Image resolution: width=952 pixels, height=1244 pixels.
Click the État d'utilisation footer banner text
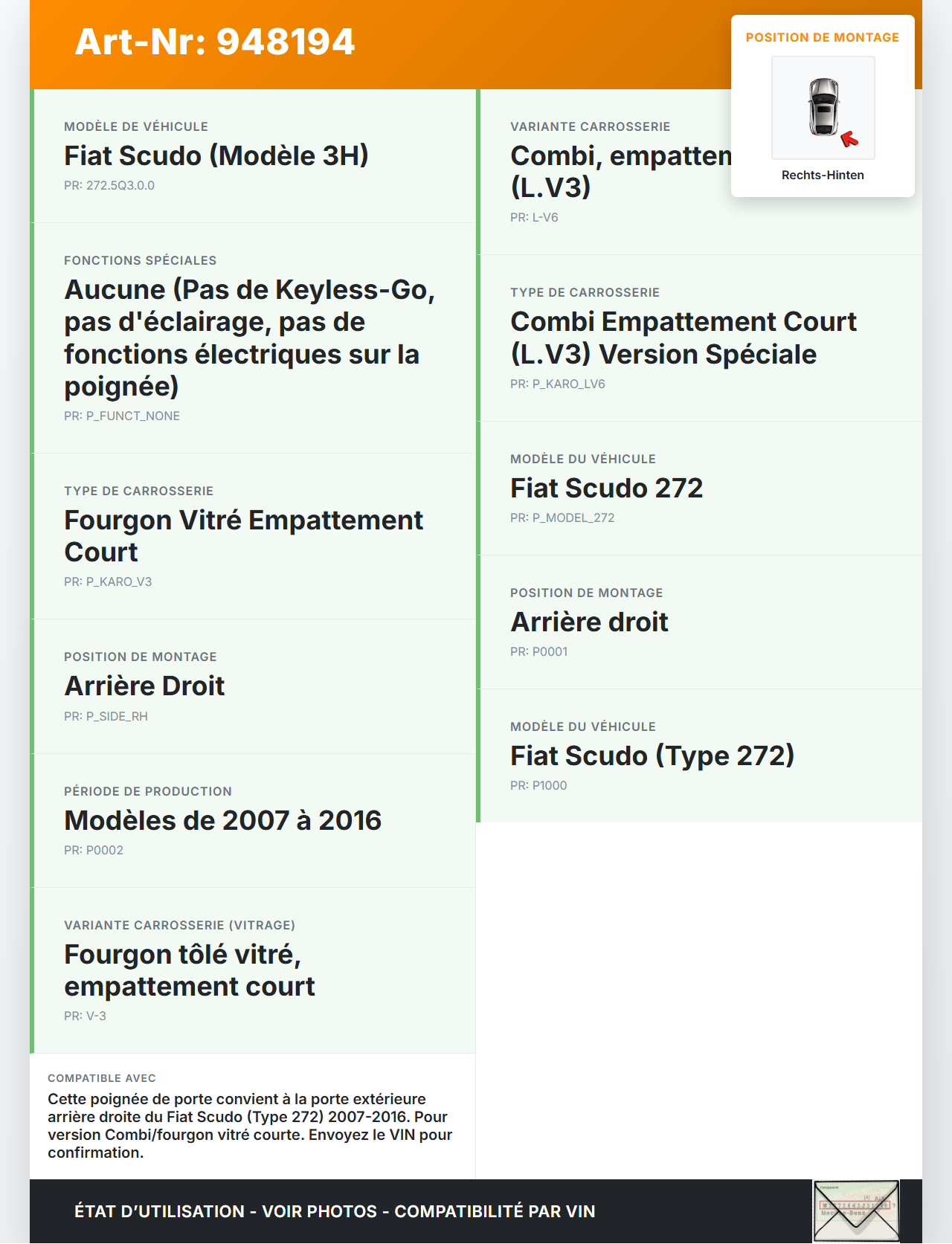coord(335,1211)
